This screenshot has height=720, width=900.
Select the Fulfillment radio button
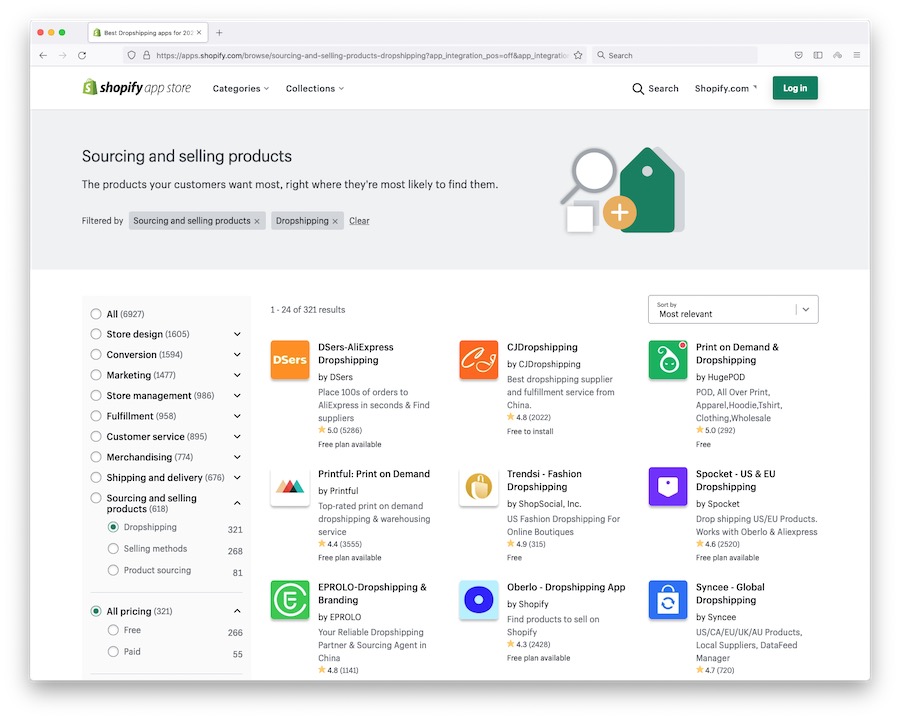pyautogui.click(x=96, y=416)
